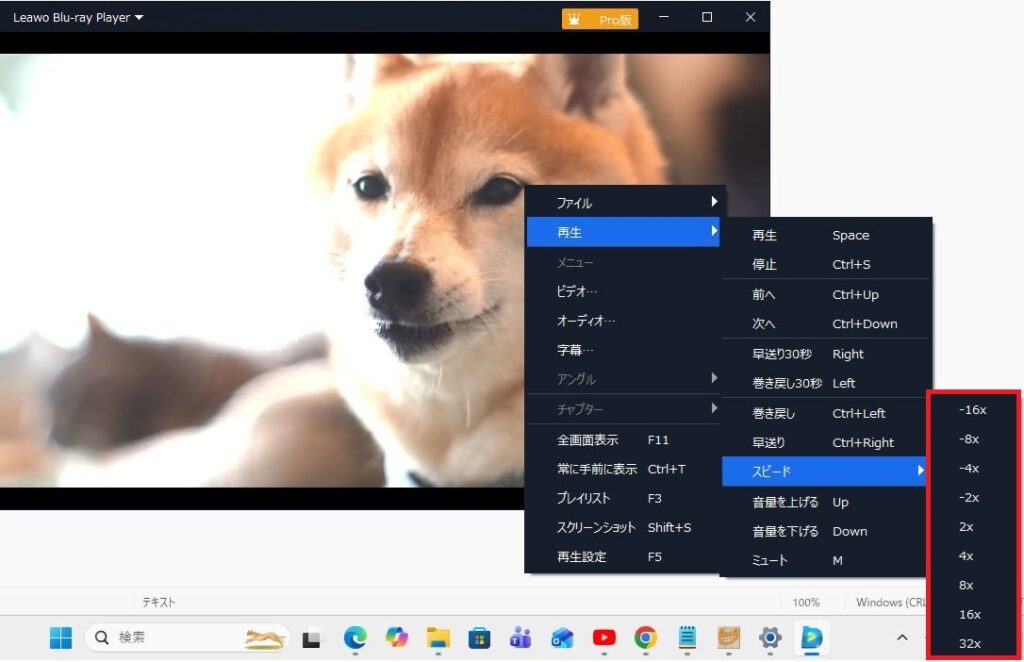The image size is (1024, 662).
Task: Show hidden system tray icons chevron
Action: point(901,637)
